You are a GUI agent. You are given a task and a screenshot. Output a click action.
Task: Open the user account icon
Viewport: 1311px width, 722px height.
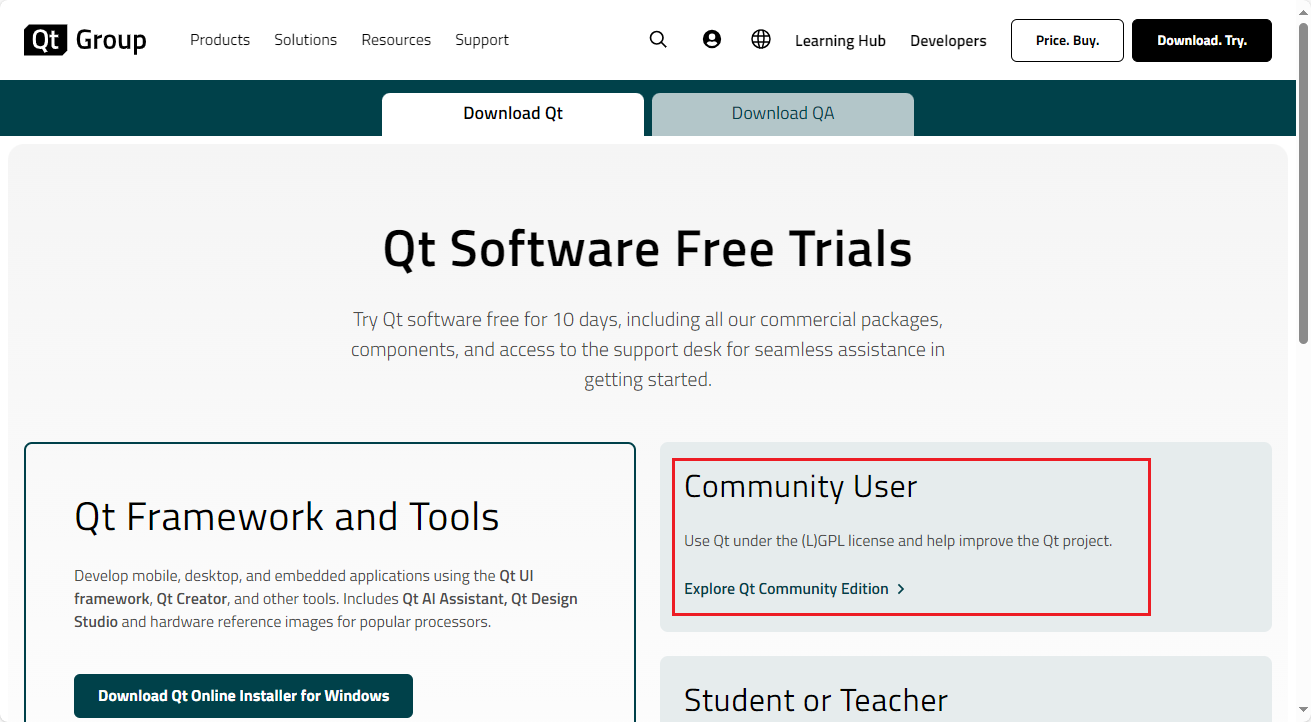[712, 40]
